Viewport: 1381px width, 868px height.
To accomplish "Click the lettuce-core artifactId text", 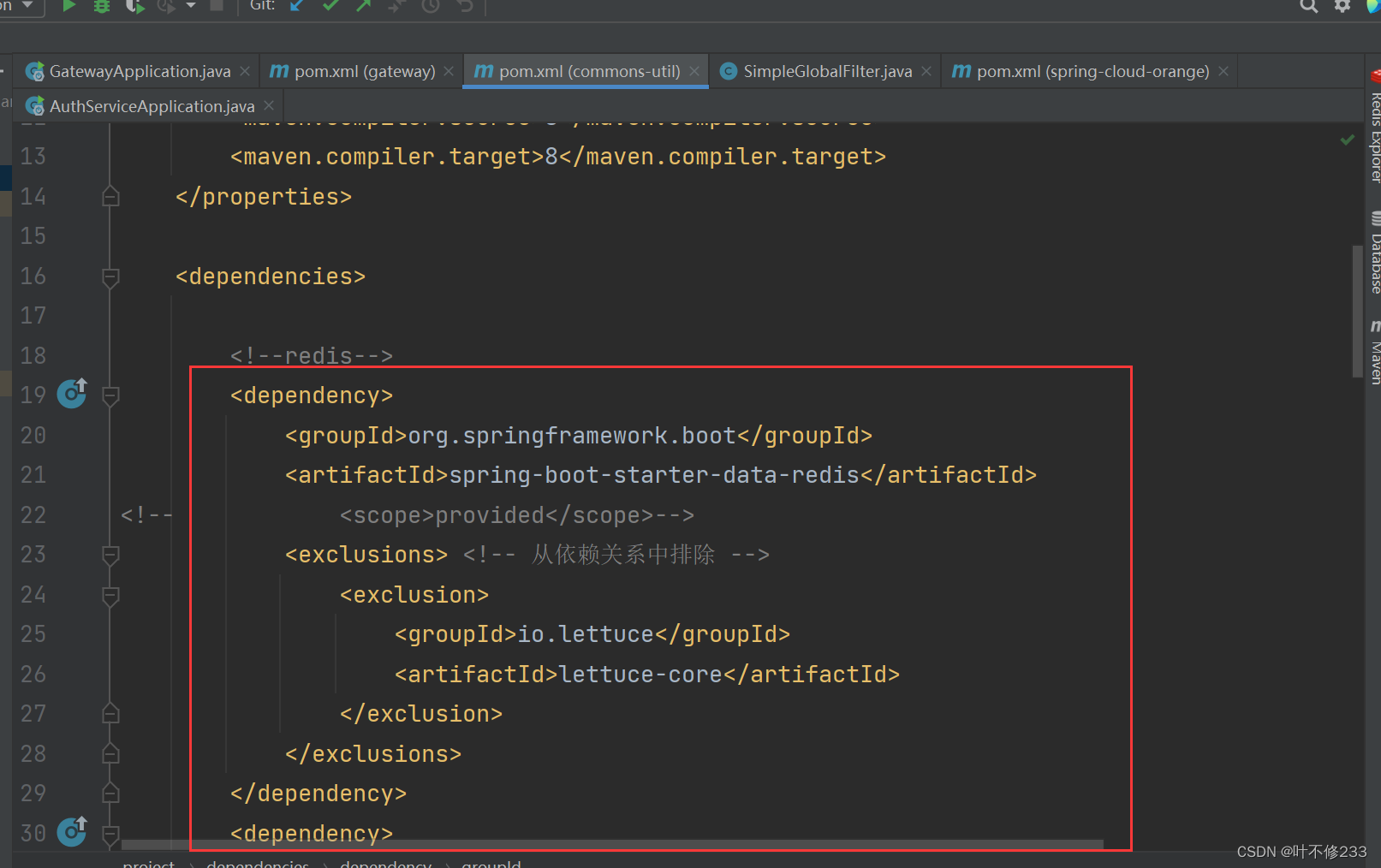I will 640,675.
